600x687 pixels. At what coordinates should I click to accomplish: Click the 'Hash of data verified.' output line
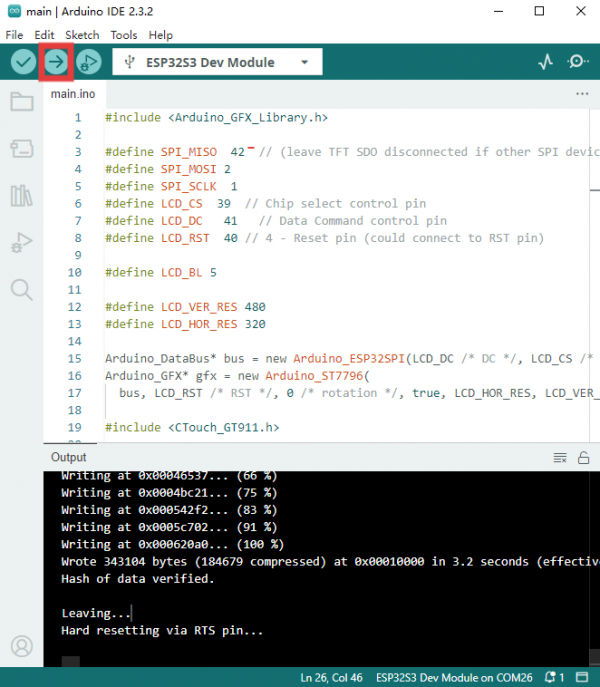(138, 579)
